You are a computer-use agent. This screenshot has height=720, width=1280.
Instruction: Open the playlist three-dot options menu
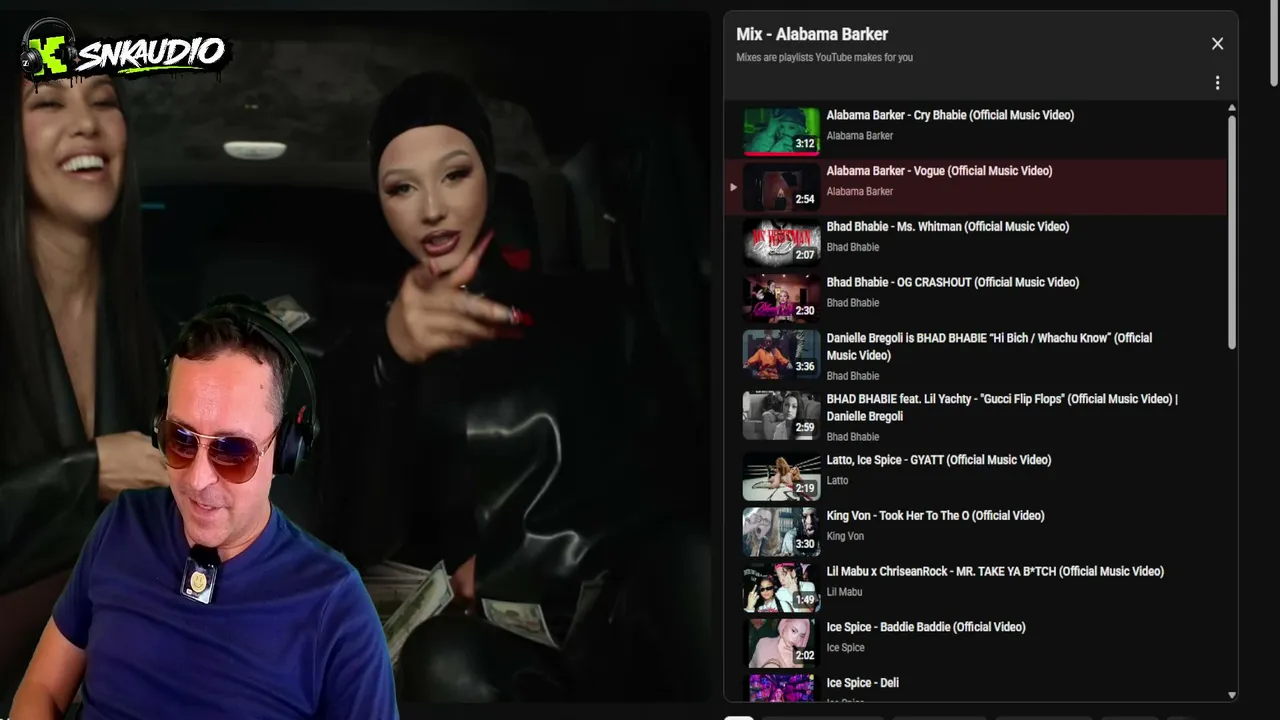[1217, 83]
